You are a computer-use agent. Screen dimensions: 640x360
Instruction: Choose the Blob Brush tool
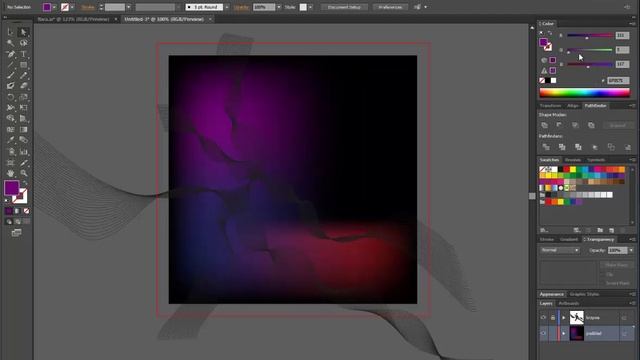[11, 86]
